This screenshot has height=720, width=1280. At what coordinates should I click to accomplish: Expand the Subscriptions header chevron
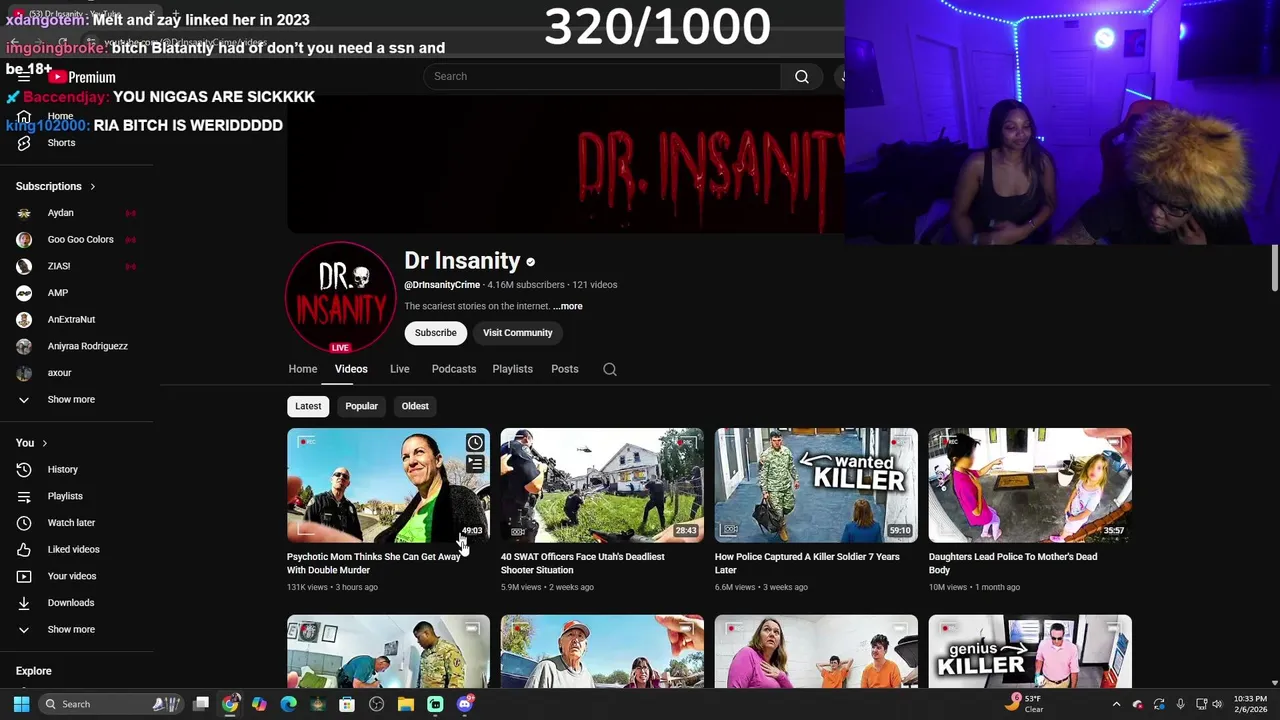(93, 187)
